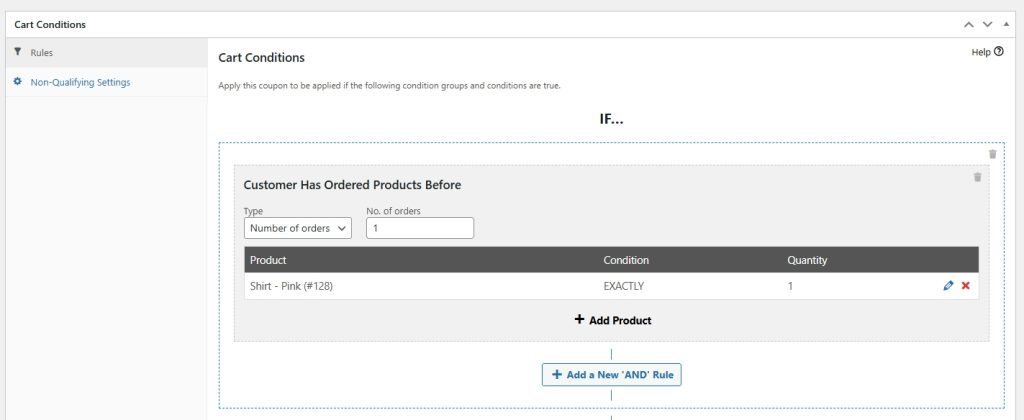
Task: Collapse the Cart Conditions panel toggle
Action: (1006, 25)
